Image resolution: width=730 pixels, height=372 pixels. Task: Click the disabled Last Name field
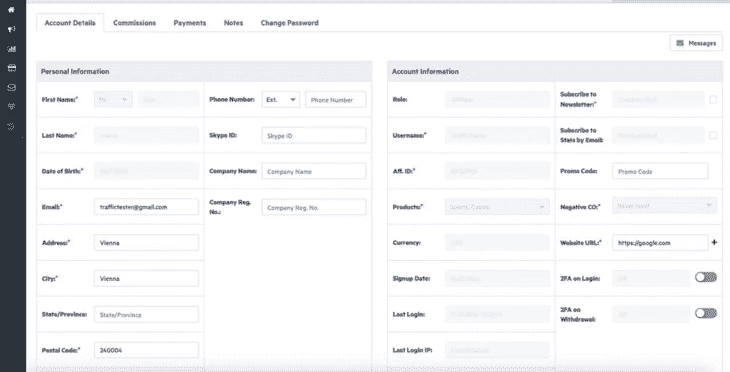tap(146, 135)
